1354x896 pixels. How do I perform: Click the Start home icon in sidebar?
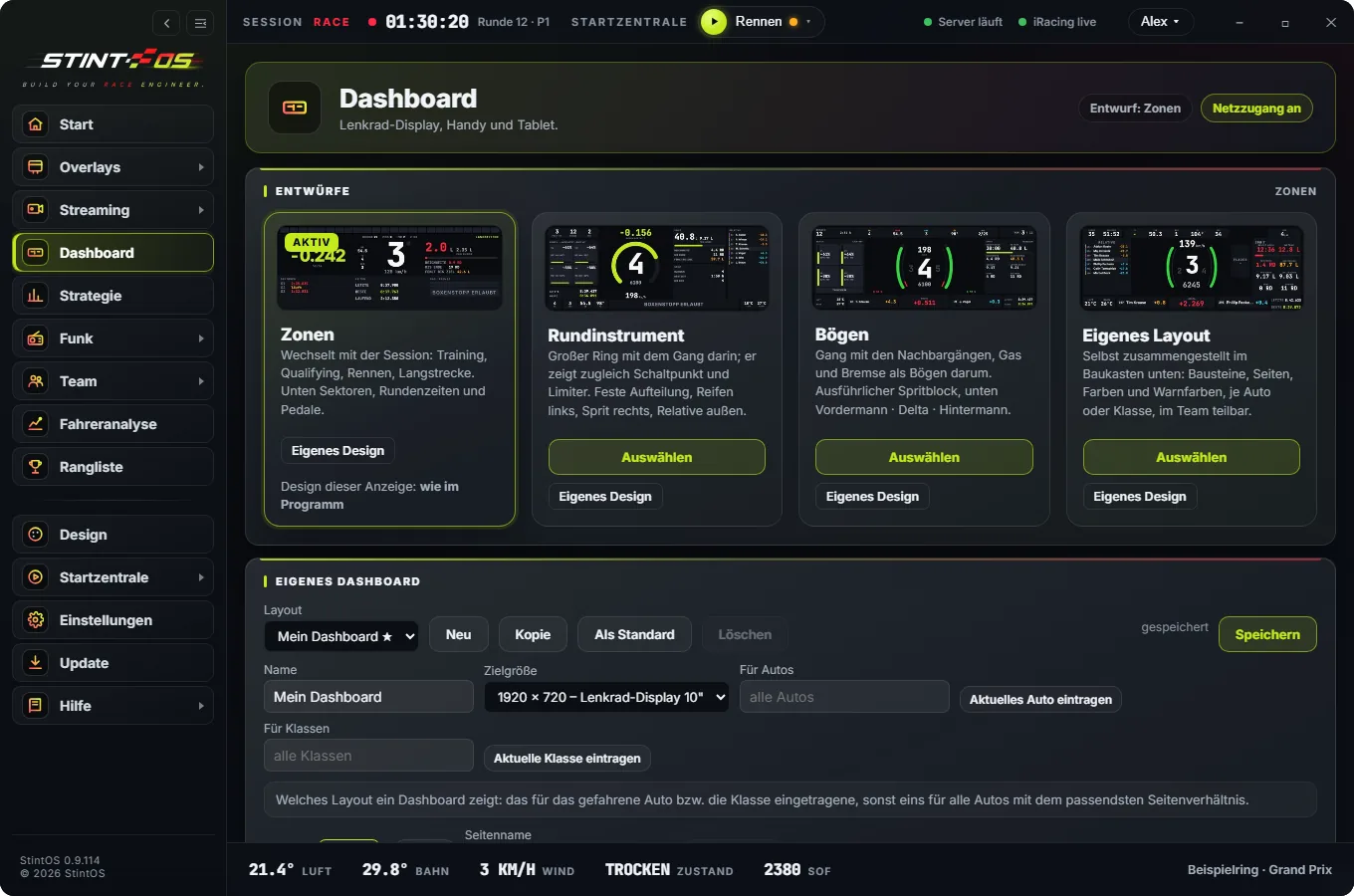pyautogui.click(x=36, y=124)
